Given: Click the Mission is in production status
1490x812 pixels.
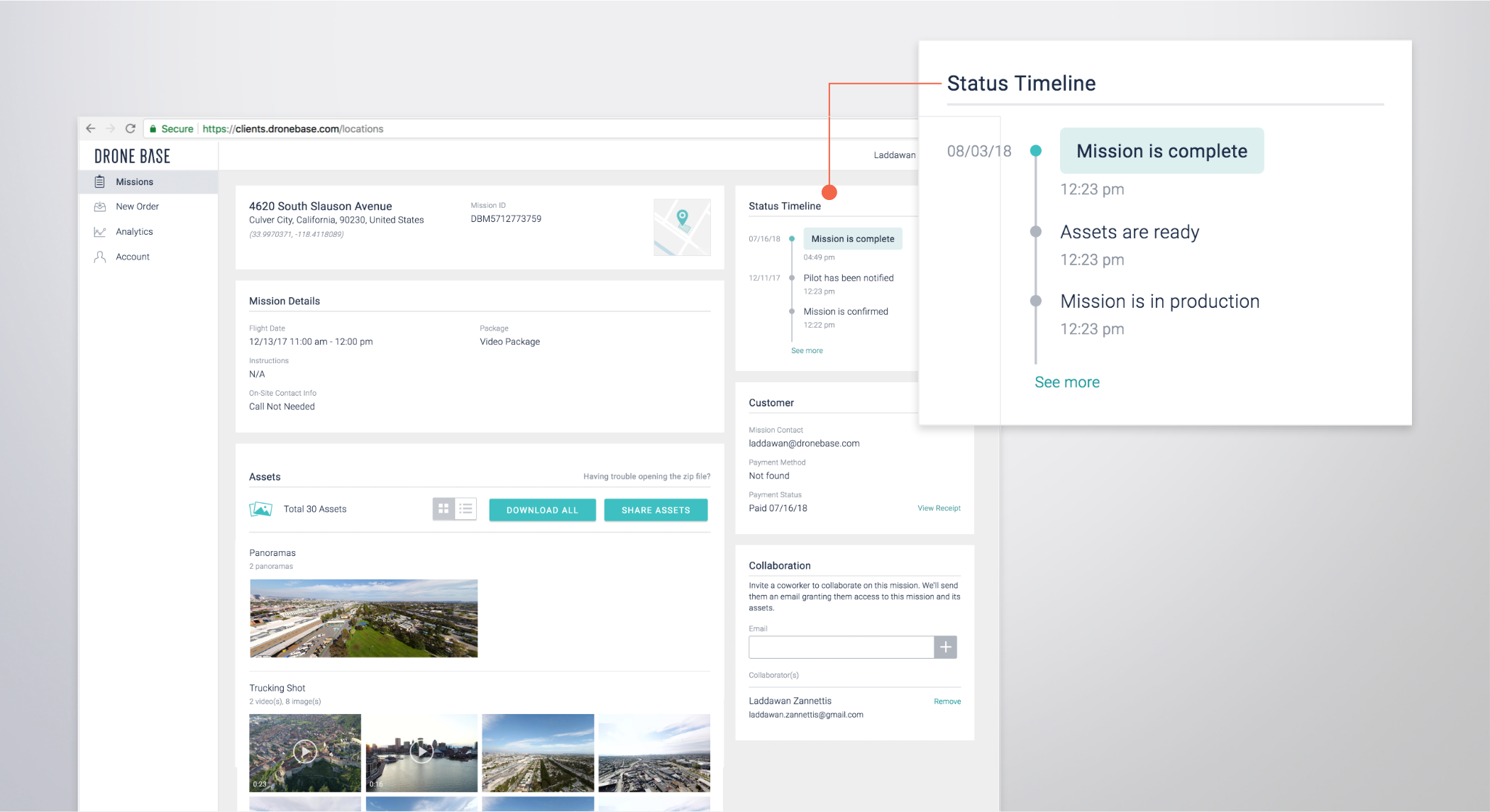Looking at the screenshot, I should click(1160, 301).
